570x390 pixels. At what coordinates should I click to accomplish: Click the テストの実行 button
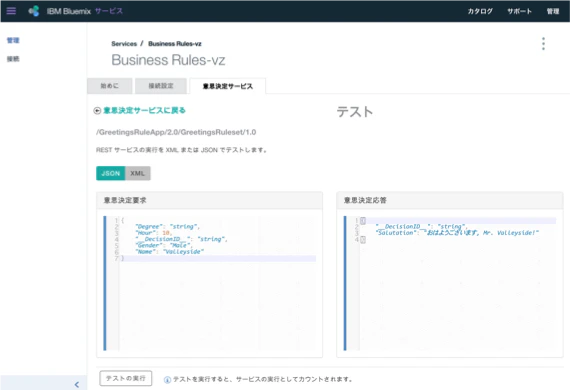[125, 378]
